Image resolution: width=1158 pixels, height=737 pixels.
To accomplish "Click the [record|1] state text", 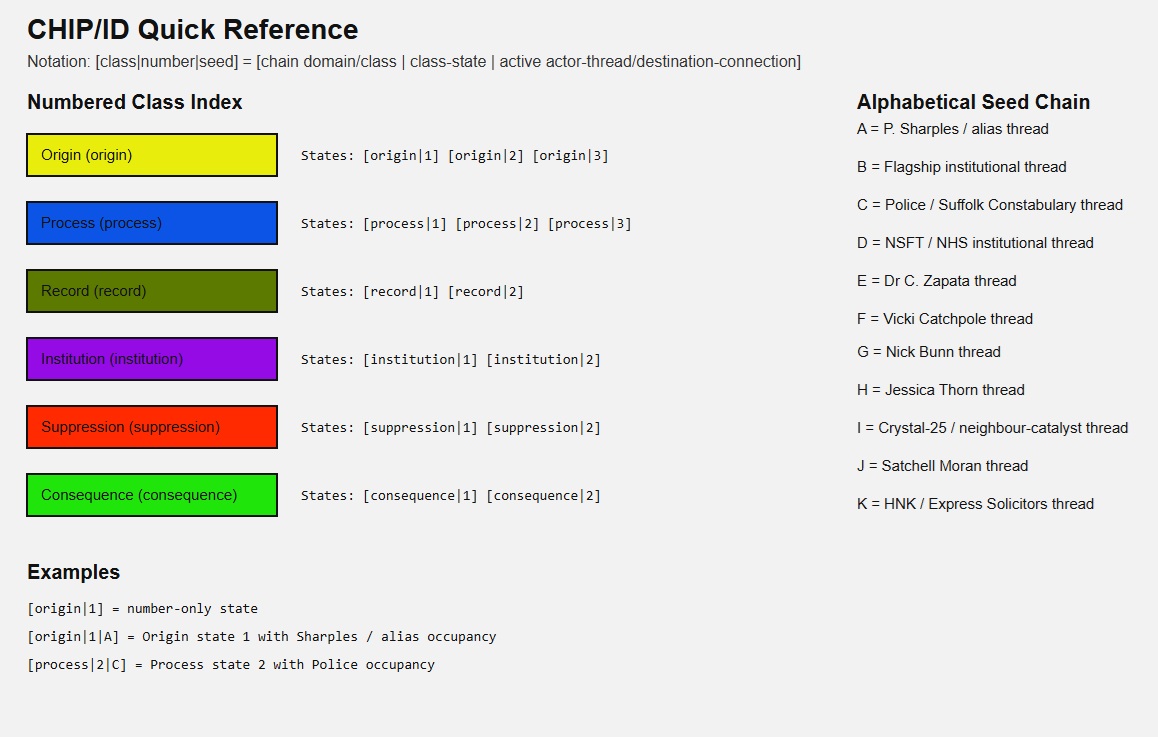I will 401,292.
